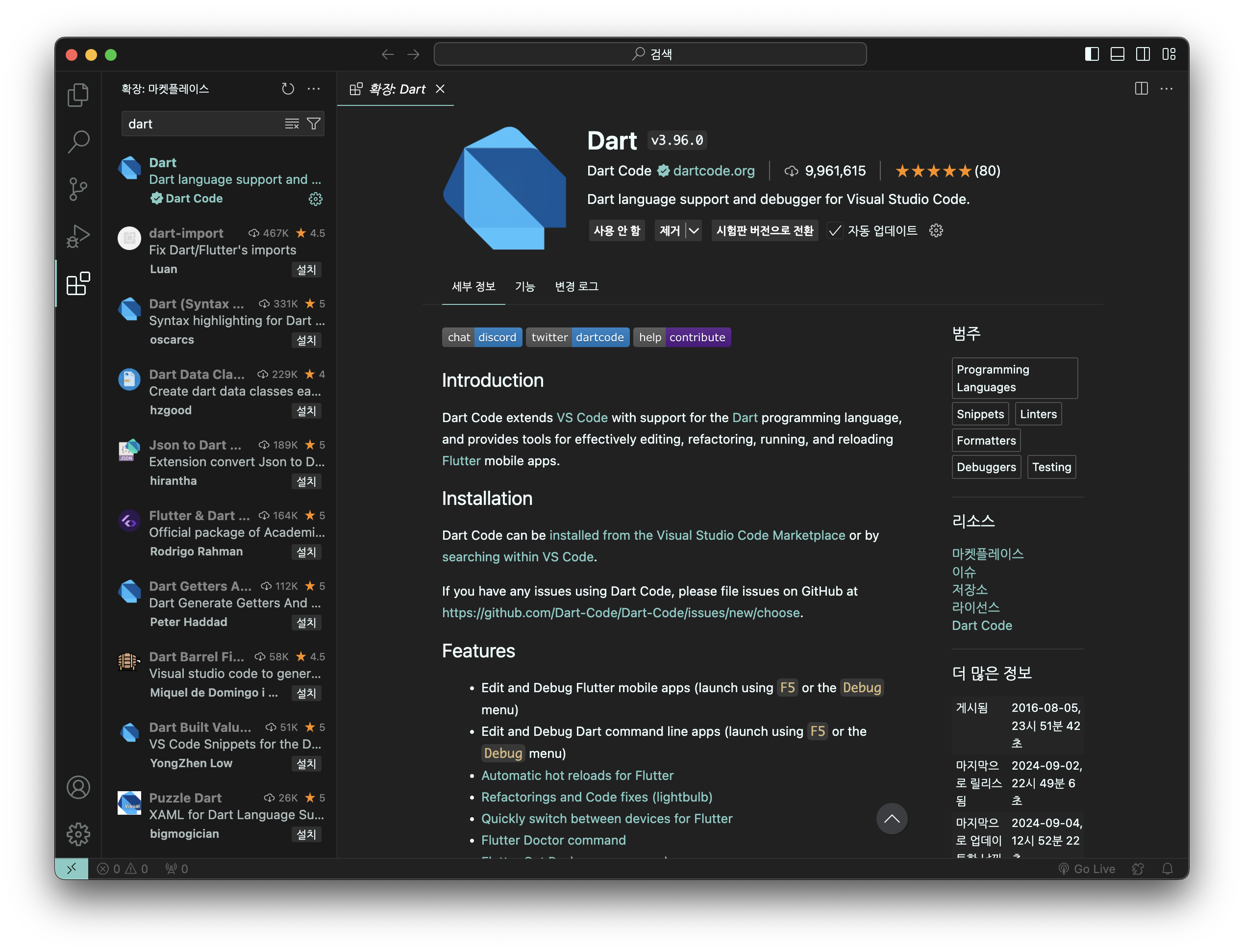Image resolution: width=1244 pixels, height=952 pixels.
Task: Clear extensions search results icon
Action: tap(292, 124)
